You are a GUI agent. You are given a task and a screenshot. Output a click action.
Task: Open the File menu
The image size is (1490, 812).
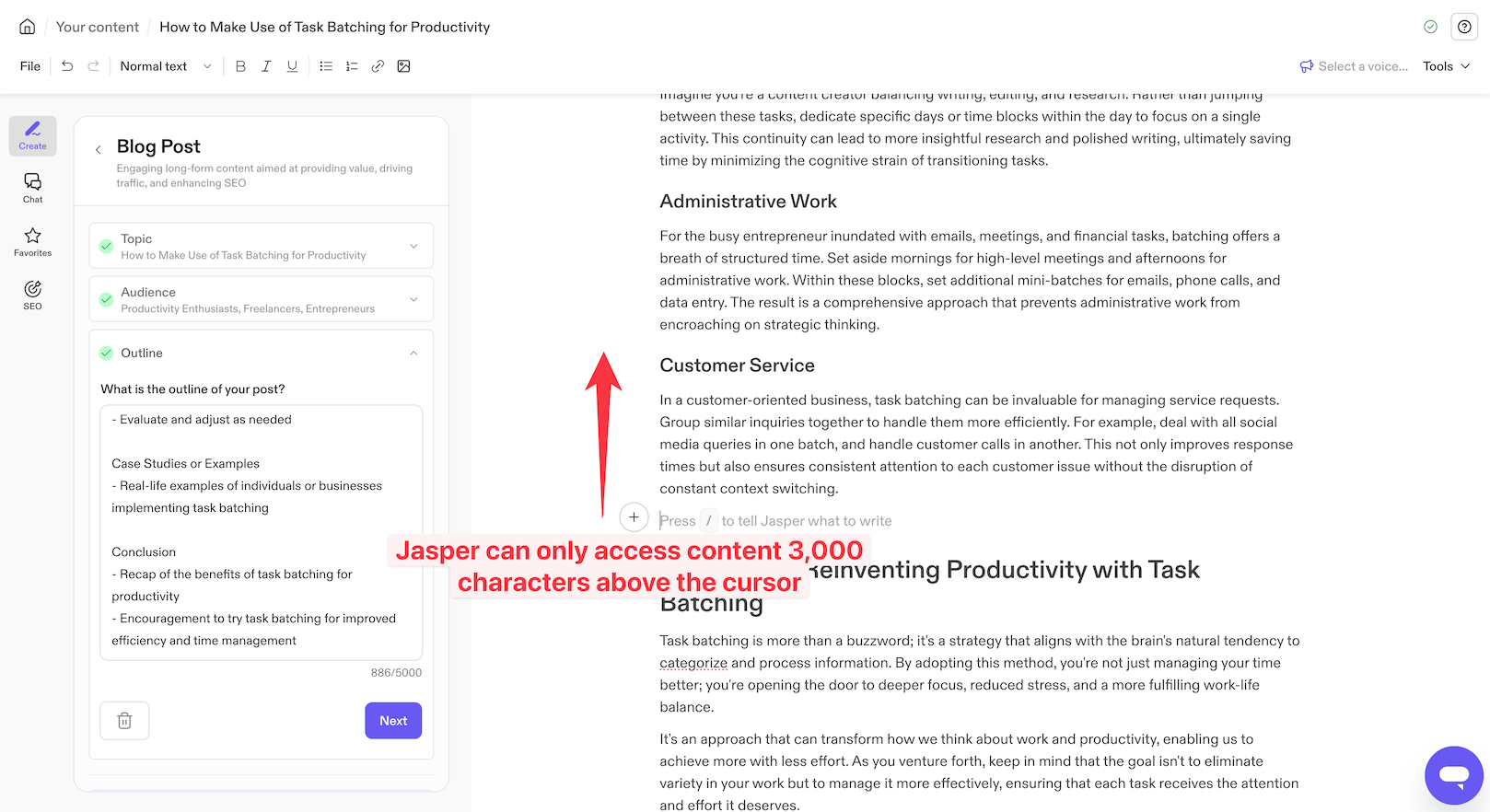pos(30,66)
